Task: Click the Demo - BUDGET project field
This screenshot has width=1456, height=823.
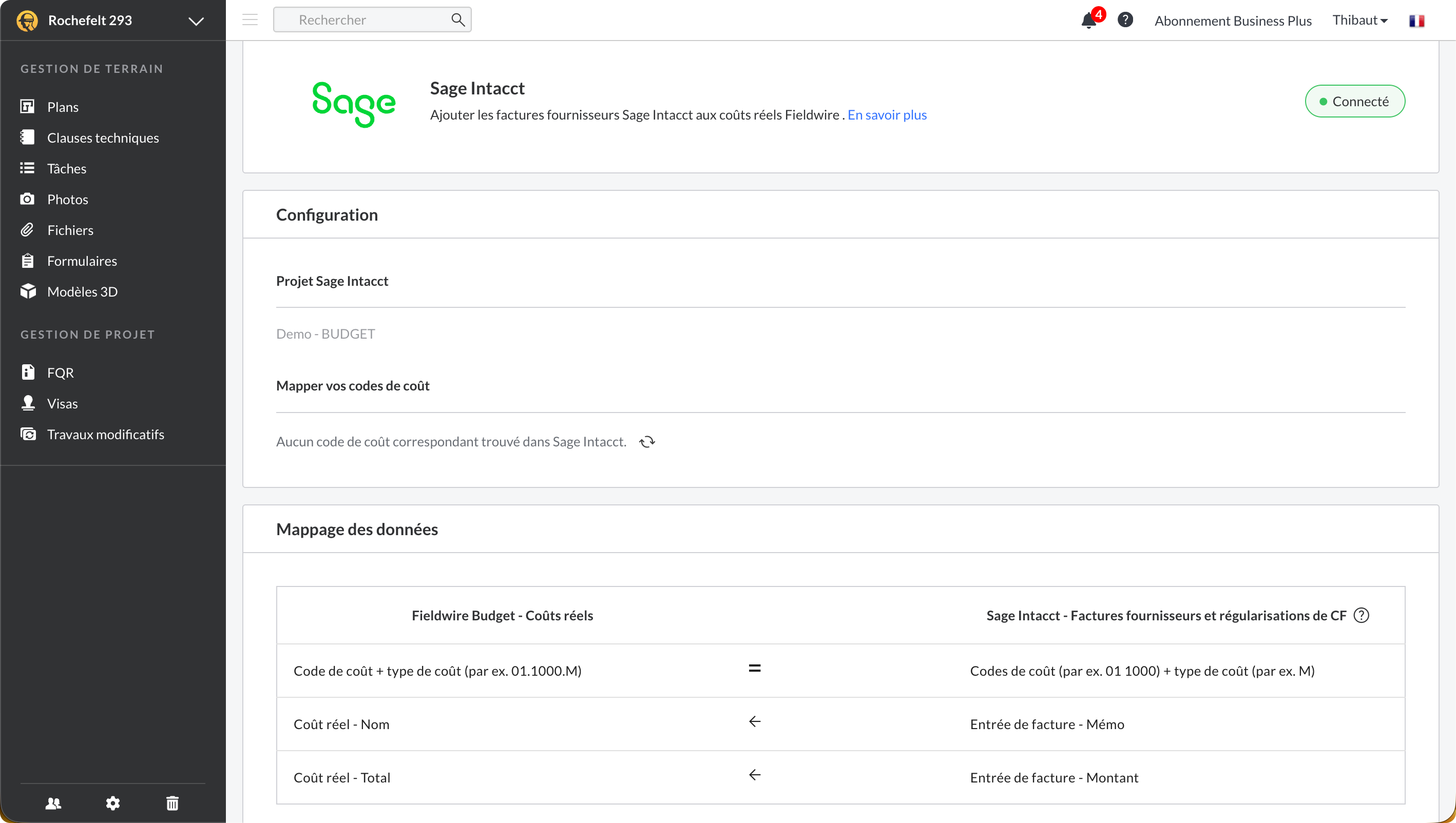Action: point(325,334)
